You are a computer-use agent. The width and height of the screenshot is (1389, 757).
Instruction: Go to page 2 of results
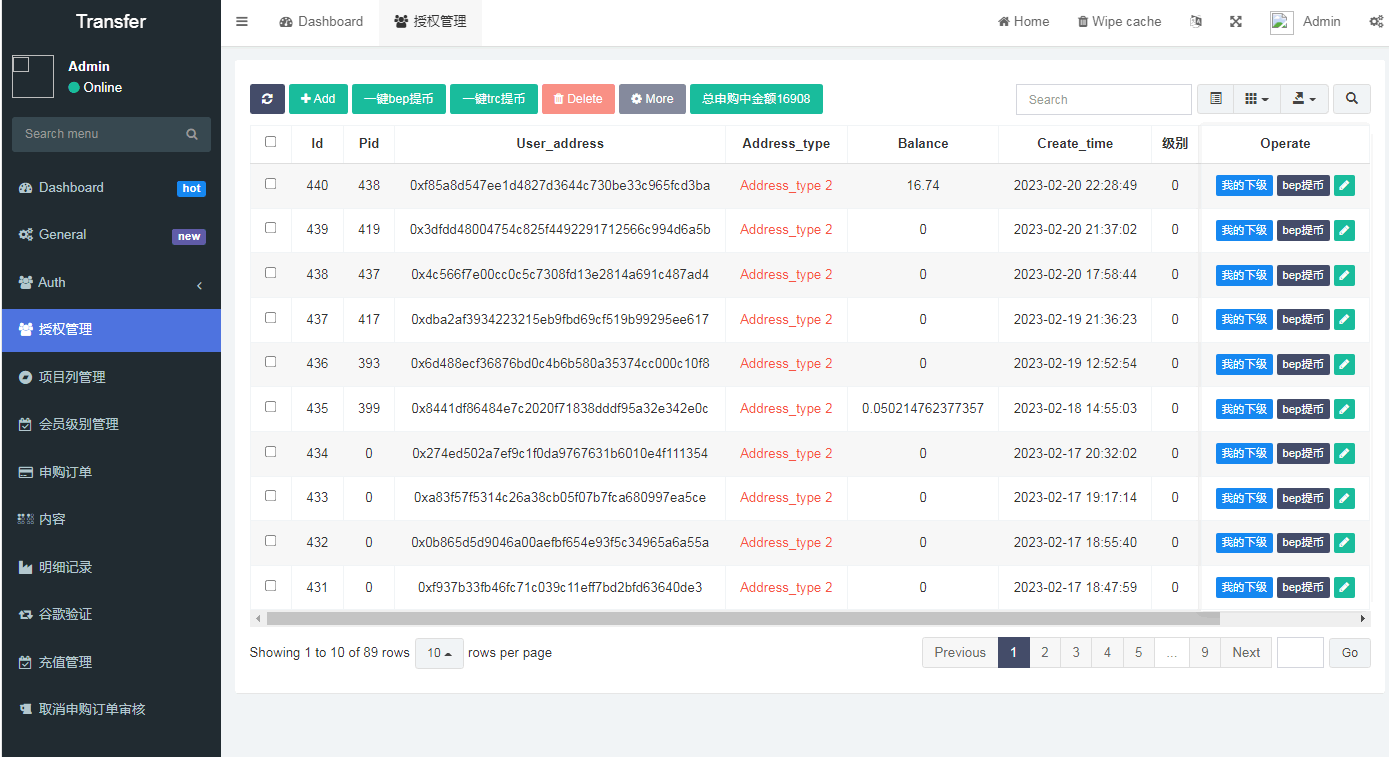pyautogui.click(x=1044, y=653)
